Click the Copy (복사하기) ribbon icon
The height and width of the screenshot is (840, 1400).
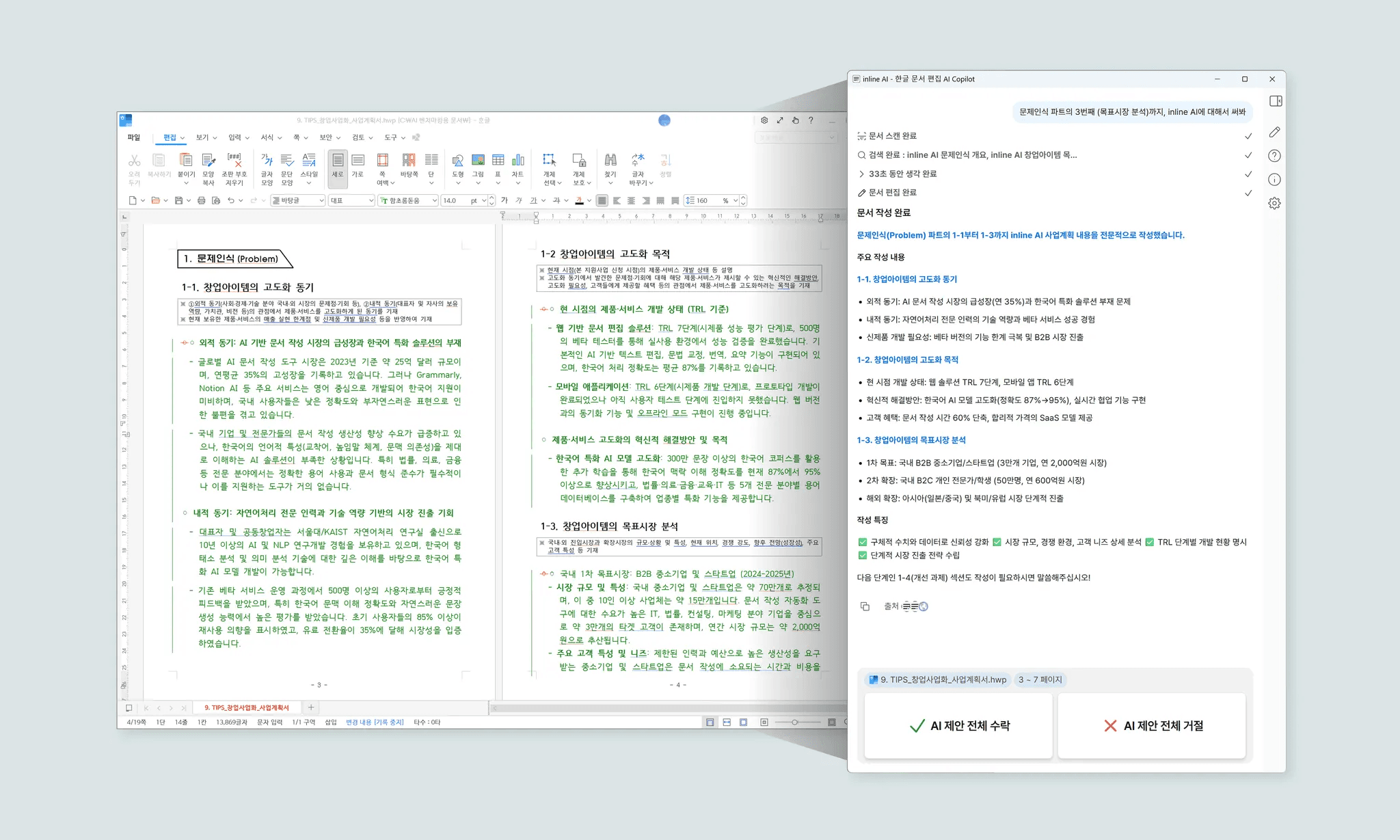[159, 161]
